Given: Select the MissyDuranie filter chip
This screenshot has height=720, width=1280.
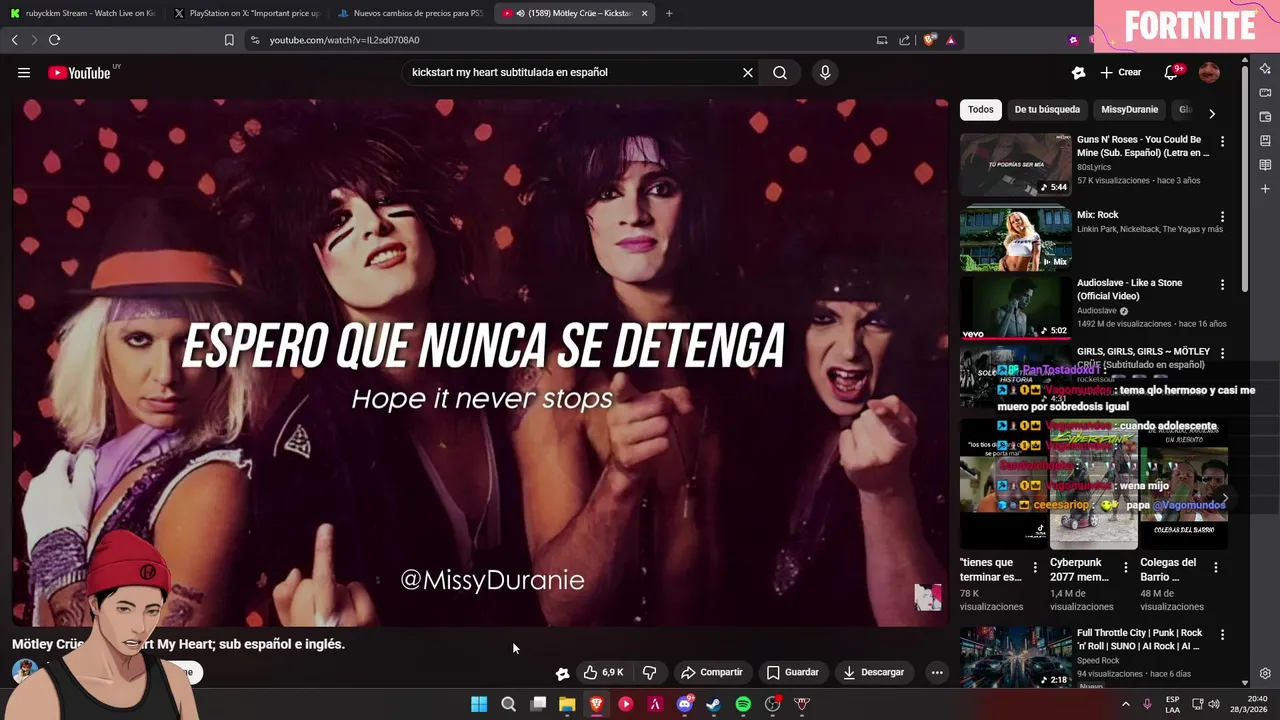Looking at the screenshot, I should click(1129, 110).
